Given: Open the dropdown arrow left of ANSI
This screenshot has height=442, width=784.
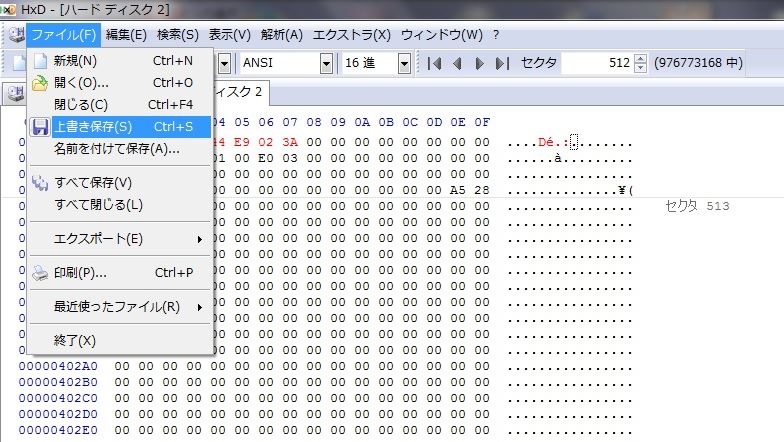Looking at the screenshot, I should (224, 63).
